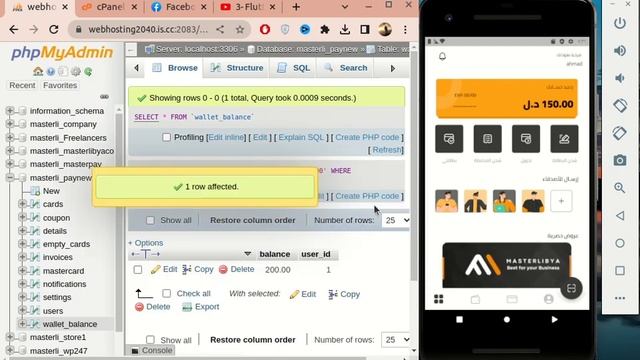This screenshot has width=640, height=360.
Task: Click Export for selected rows
Action: click(x=201, y=307)
